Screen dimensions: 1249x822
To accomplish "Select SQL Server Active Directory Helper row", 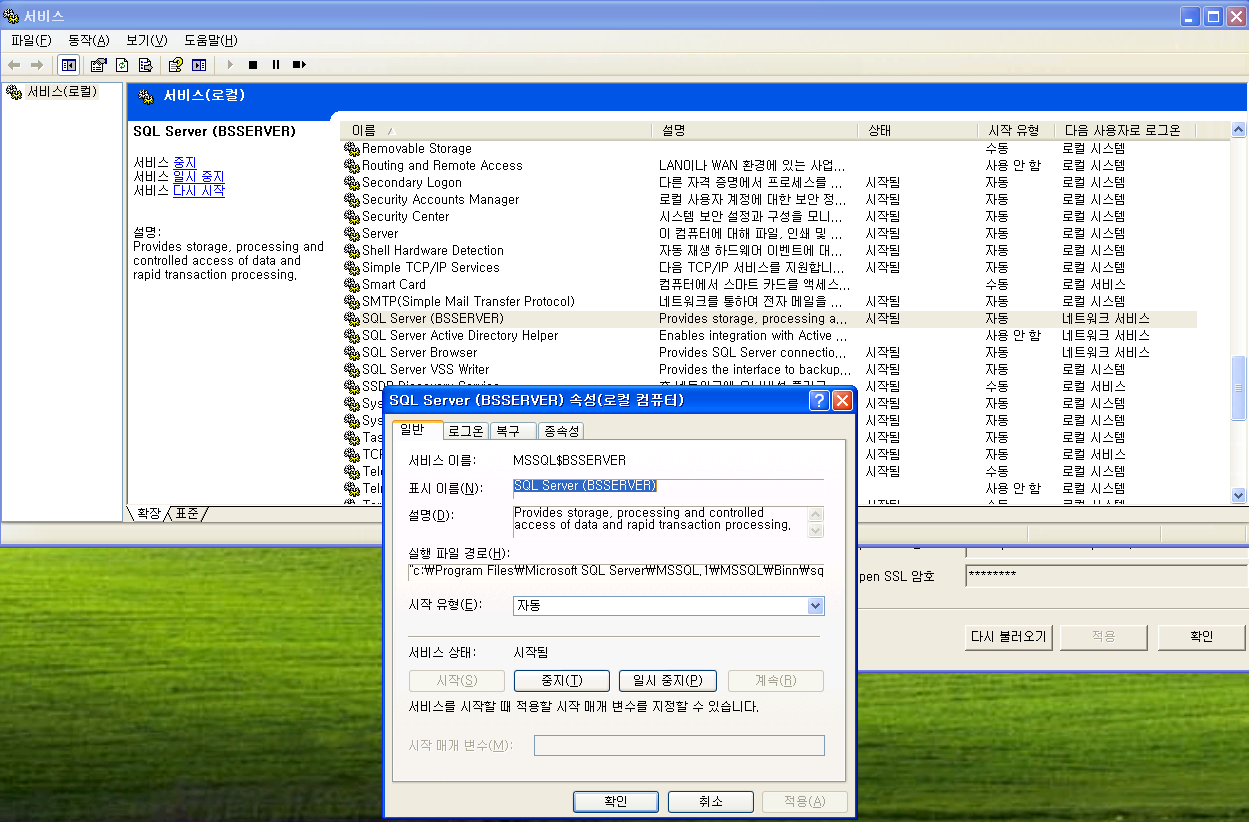I will [769, 335].
